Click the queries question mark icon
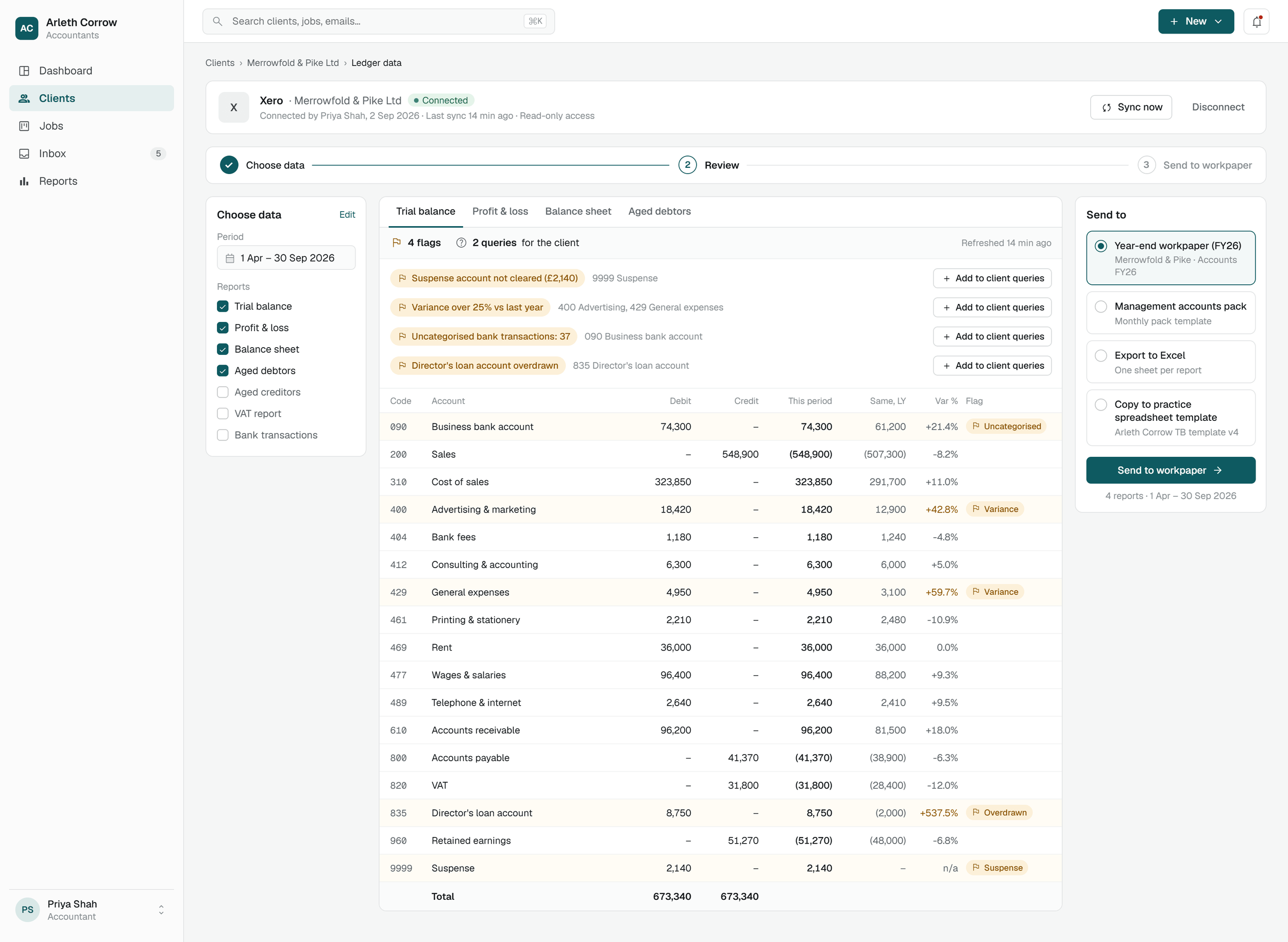 461,243
